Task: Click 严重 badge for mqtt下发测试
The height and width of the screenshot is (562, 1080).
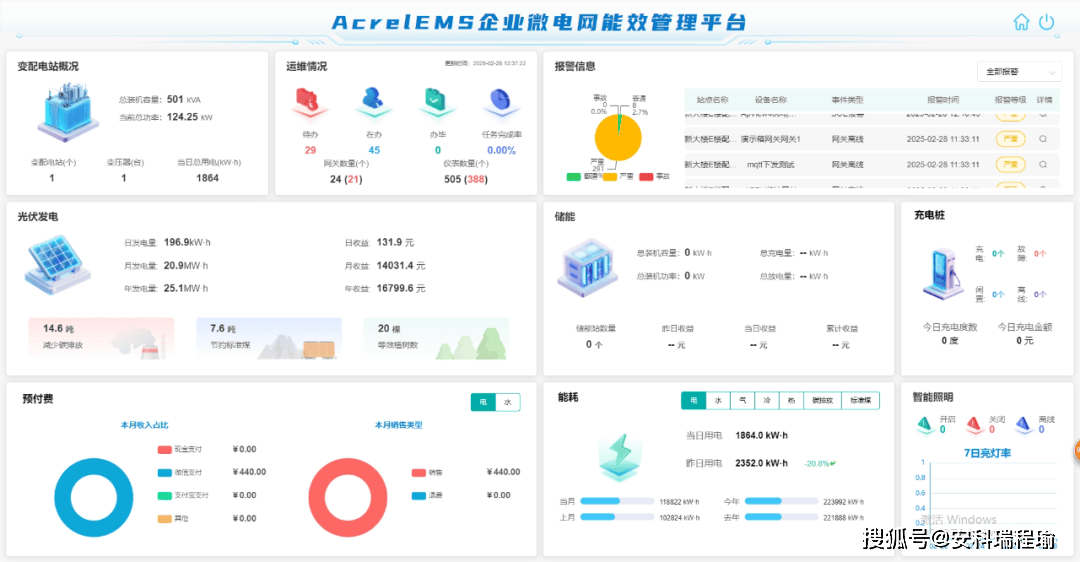Action: pyautogui.click(x=1010, y=165)
